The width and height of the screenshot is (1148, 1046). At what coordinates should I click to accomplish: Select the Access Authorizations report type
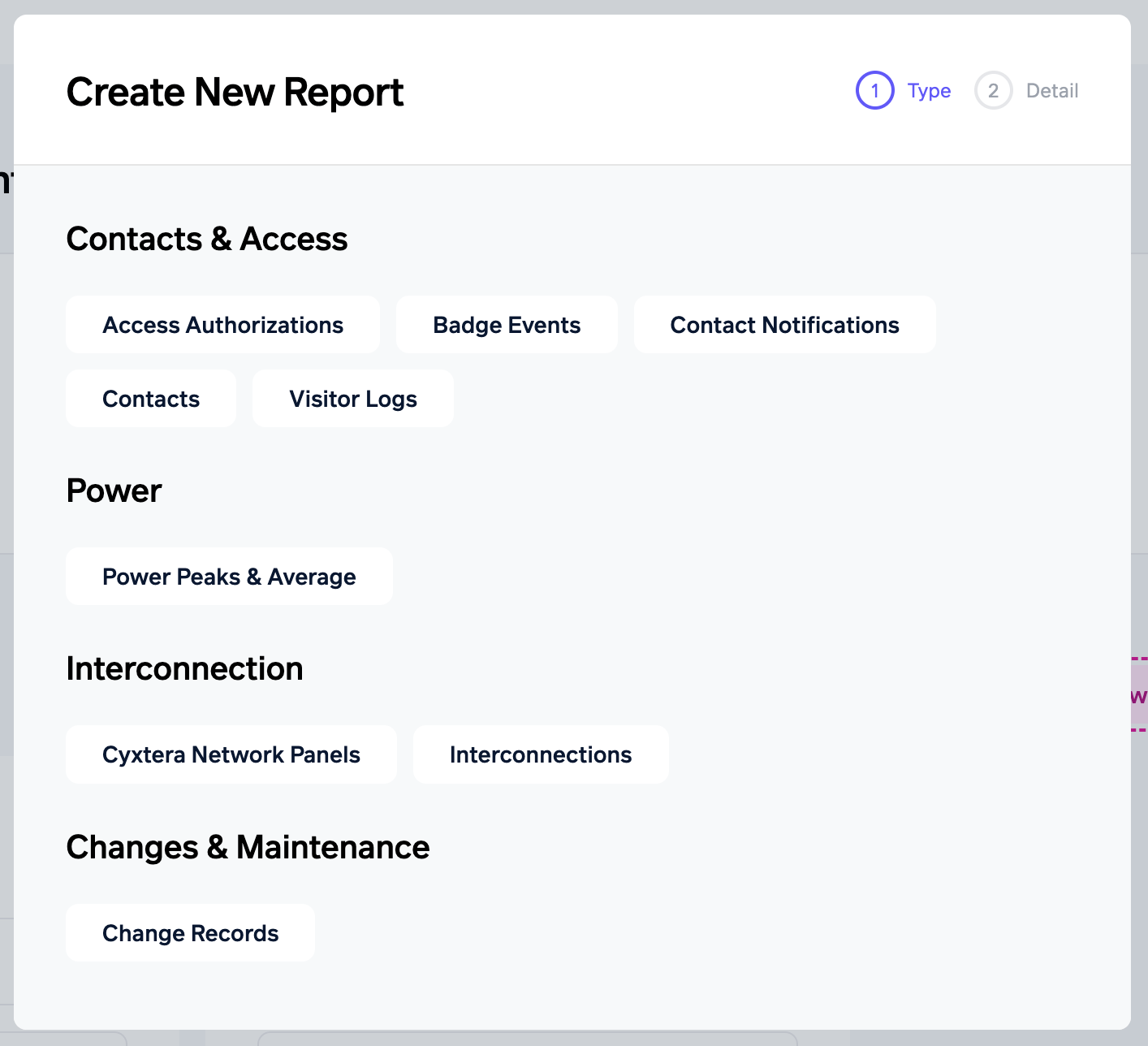click(x=222, y=325)
